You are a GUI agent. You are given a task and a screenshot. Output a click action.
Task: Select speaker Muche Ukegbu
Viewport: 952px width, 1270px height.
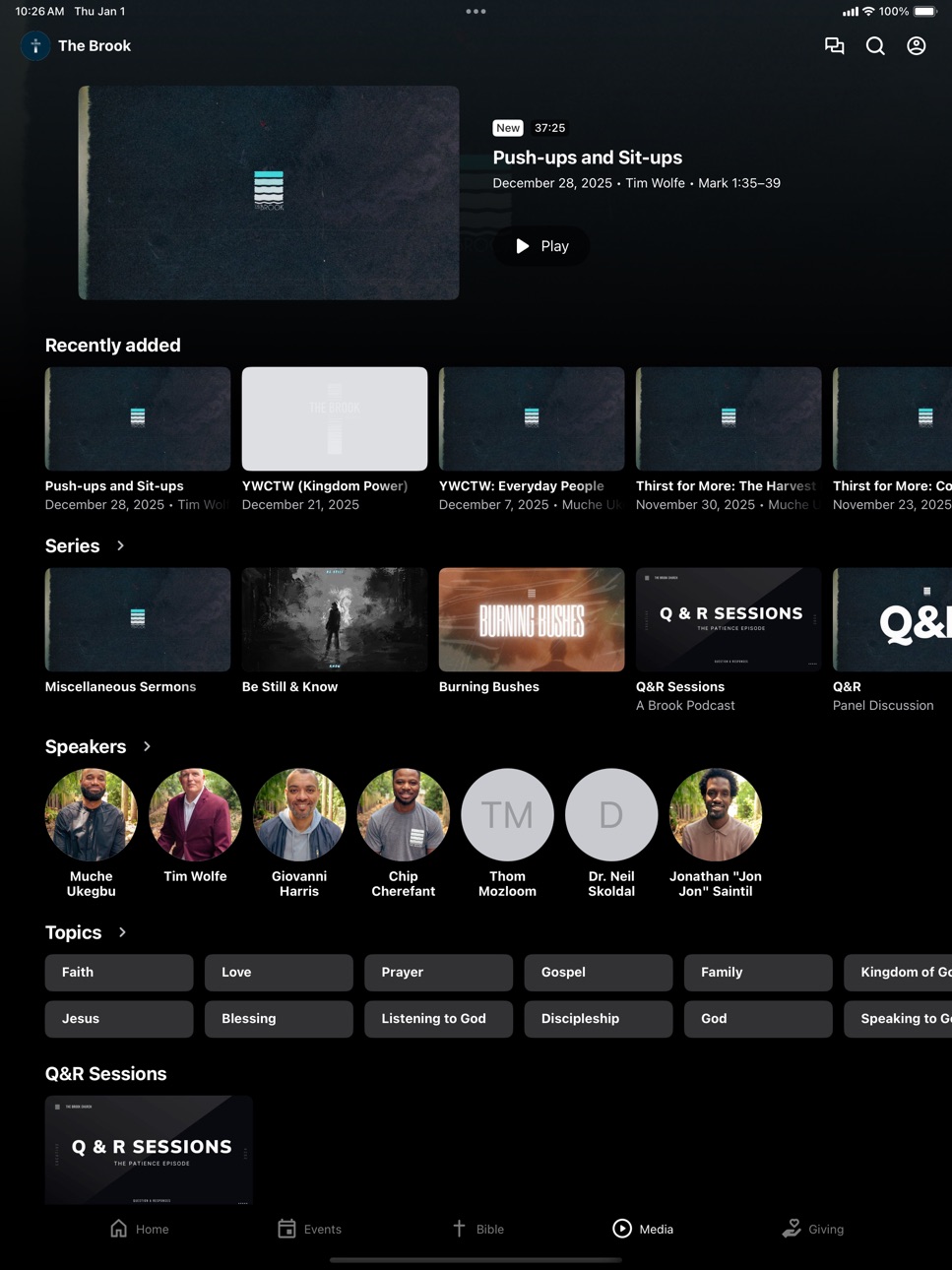point(92,833)
